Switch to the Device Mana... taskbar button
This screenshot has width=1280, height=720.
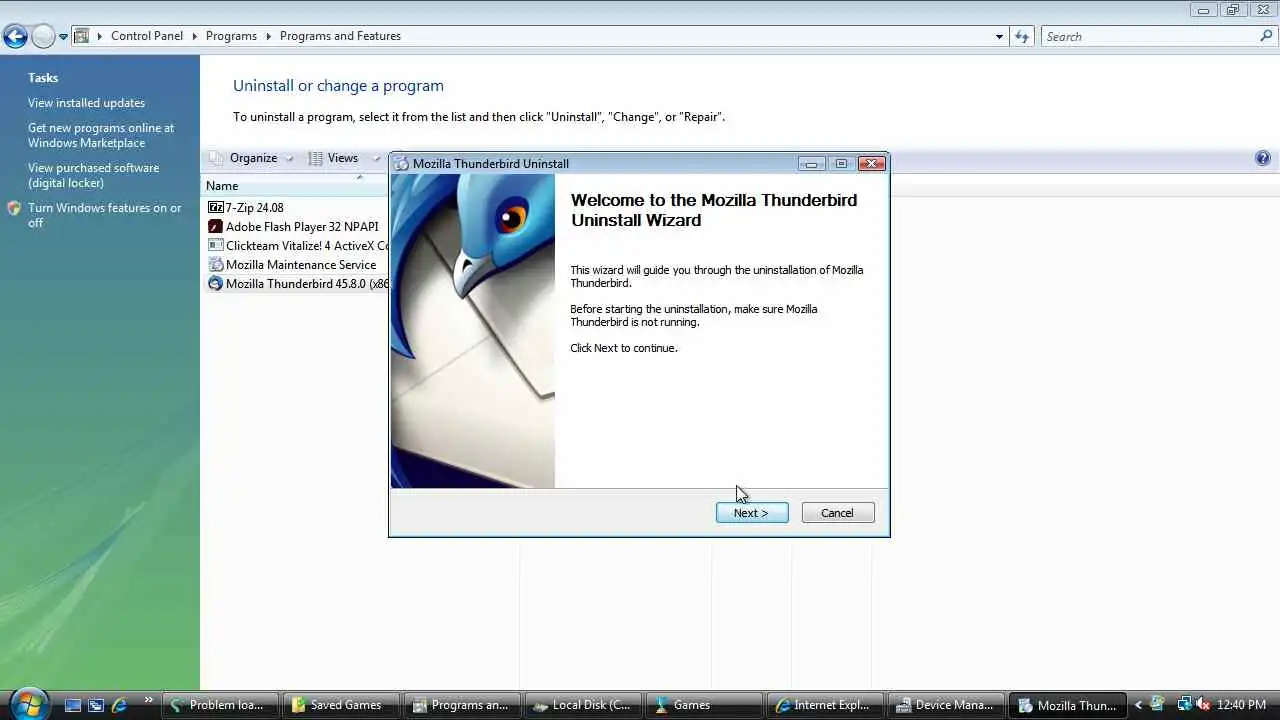[946, 705]
